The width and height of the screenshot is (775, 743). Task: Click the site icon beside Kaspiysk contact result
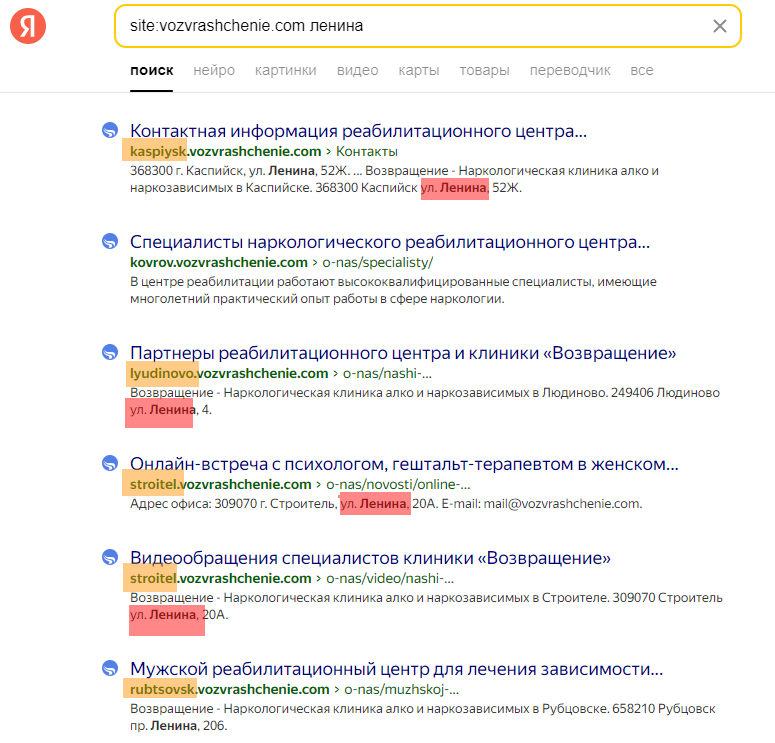coord(110,130)
